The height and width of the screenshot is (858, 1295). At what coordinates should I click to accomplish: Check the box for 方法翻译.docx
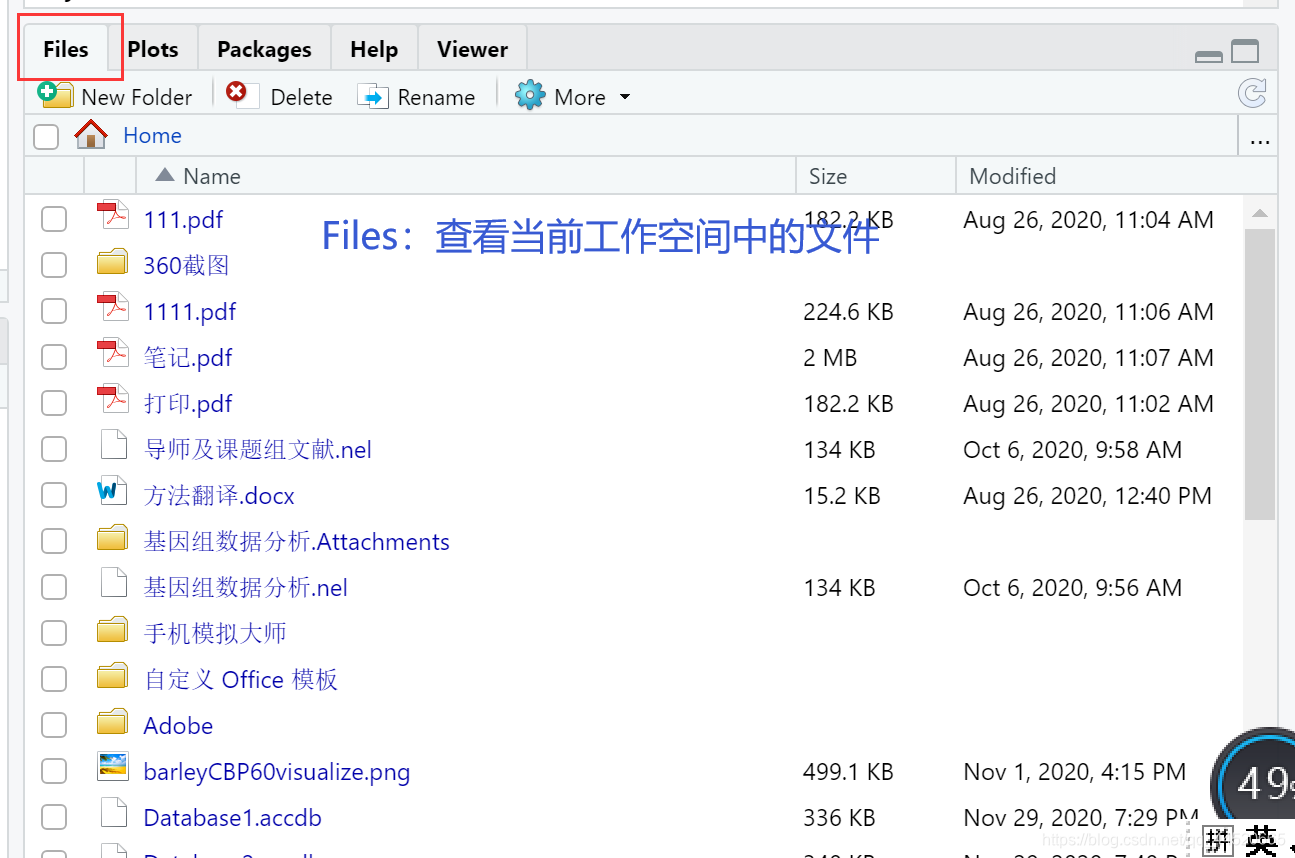[x=54, y=495]
